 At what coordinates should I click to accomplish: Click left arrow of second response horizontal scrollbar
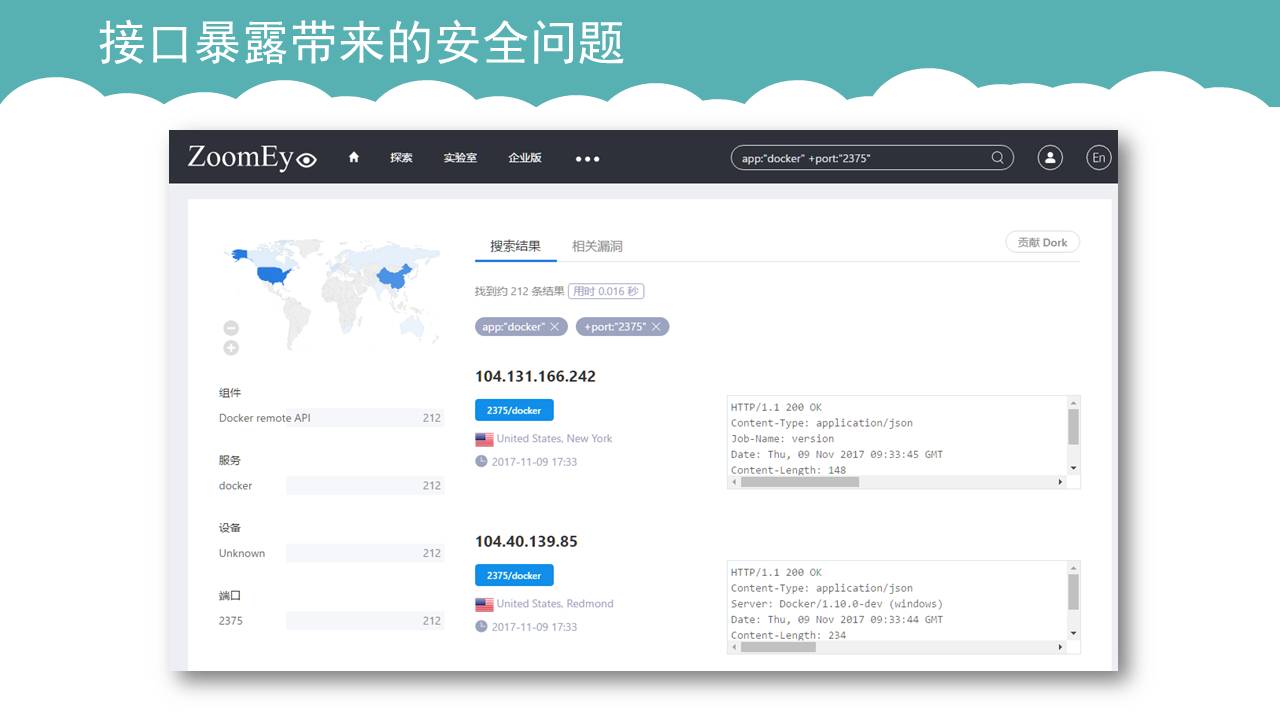734,647
